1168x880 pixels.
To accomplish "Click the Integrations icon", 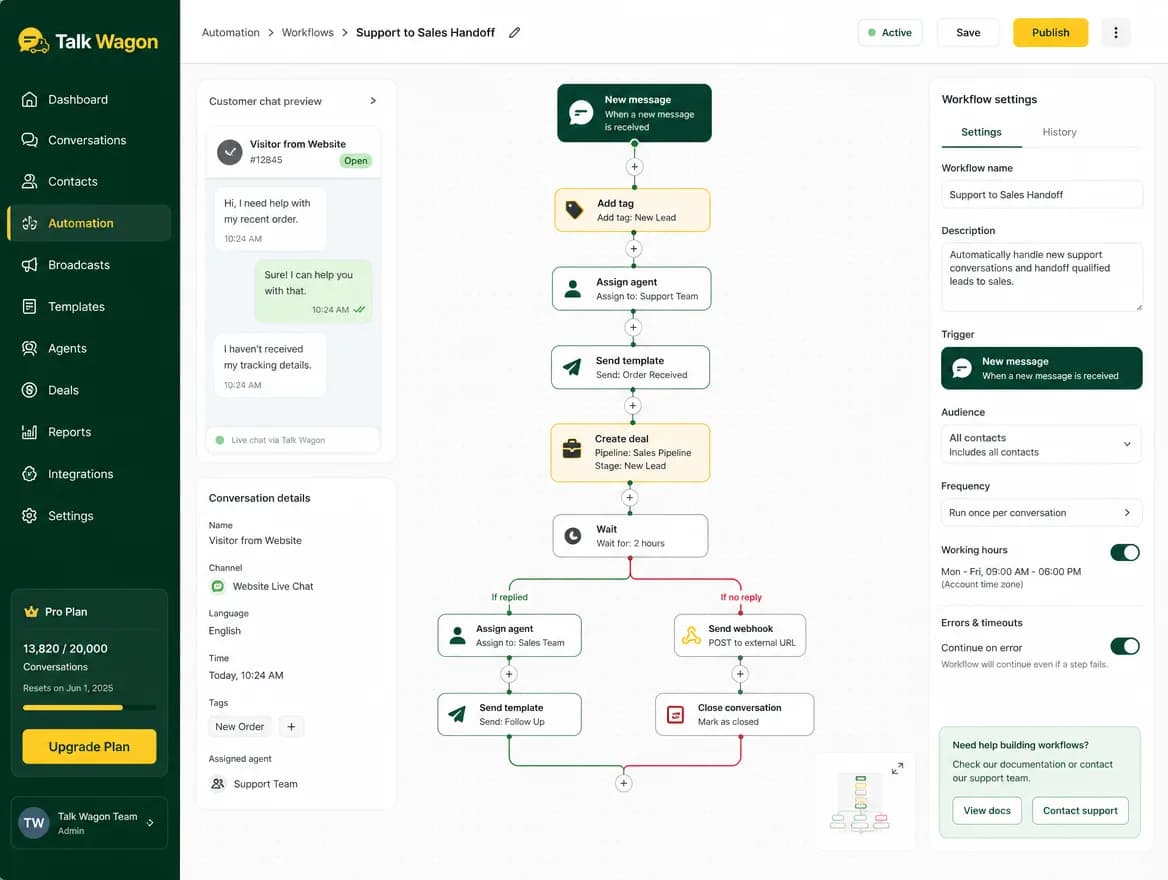I will pos(30,473).
